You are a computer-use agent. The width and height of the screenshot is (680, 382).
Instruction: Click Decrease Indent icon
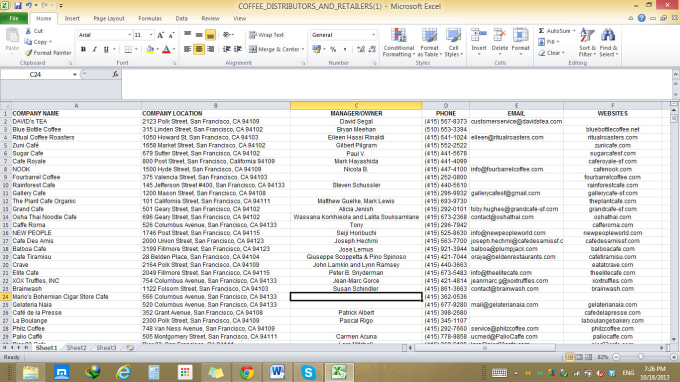226,49
